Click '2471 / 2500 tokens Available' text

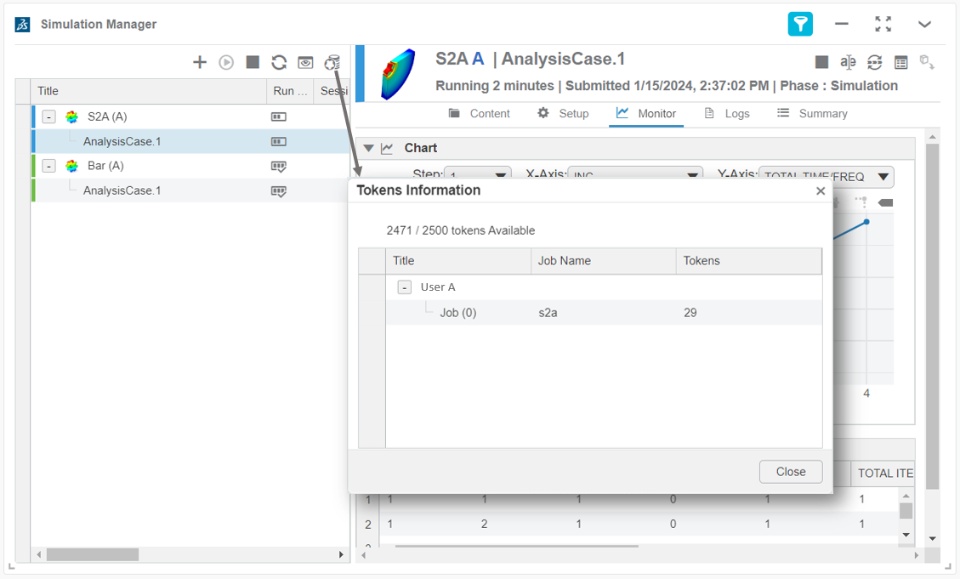click(x=460, y=231)
